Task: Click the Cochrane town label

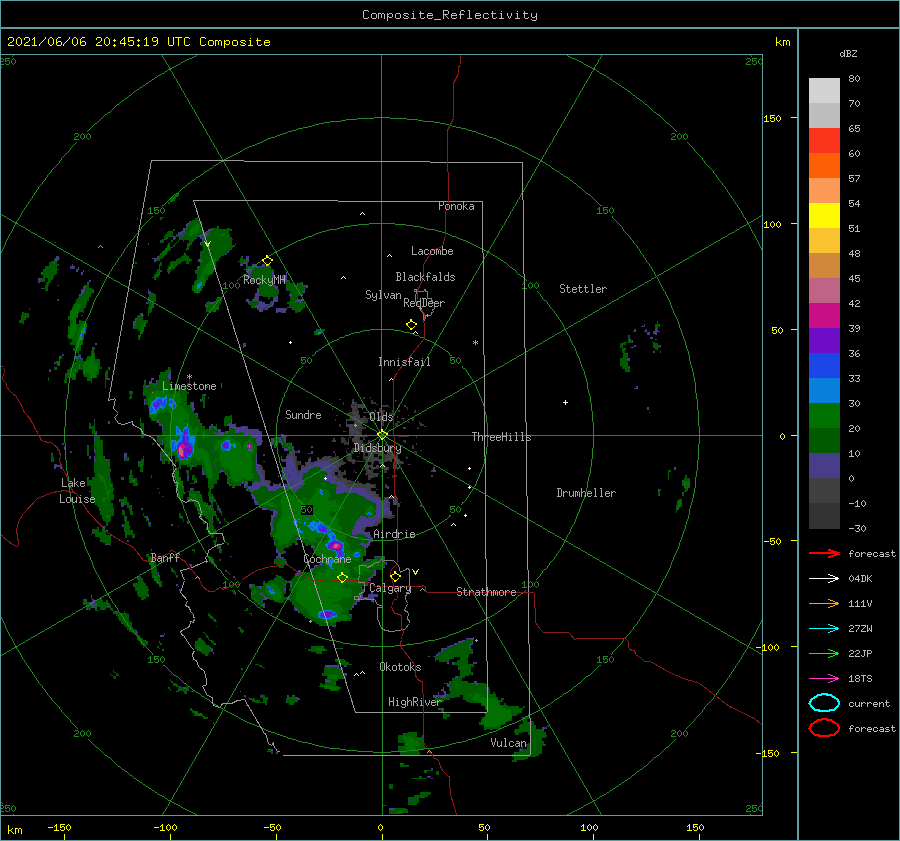Action: pyautogui.click(x=327, y=559)
